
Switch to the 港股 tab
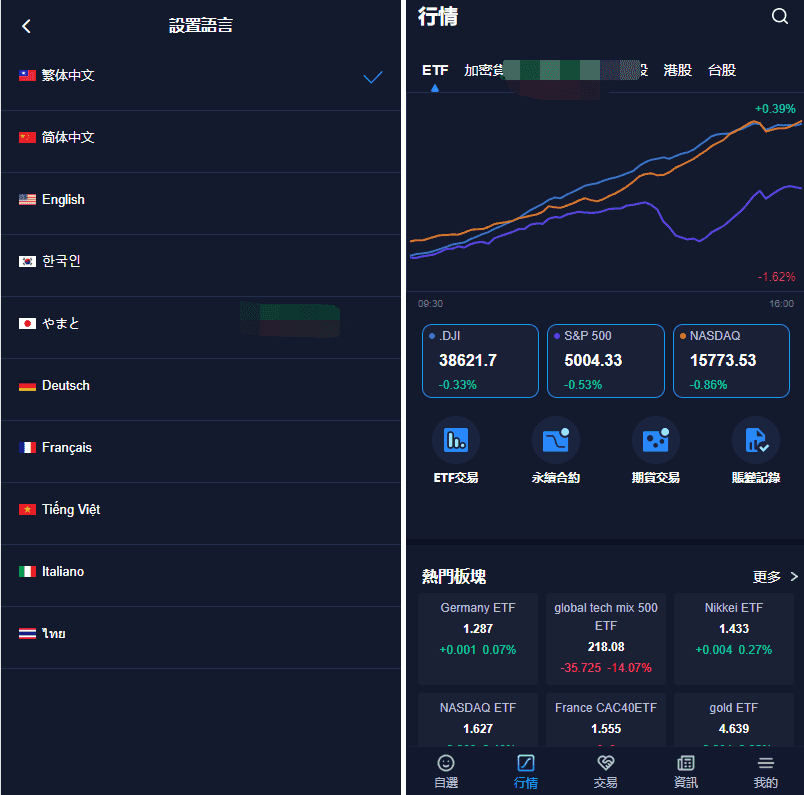[678, 71]
